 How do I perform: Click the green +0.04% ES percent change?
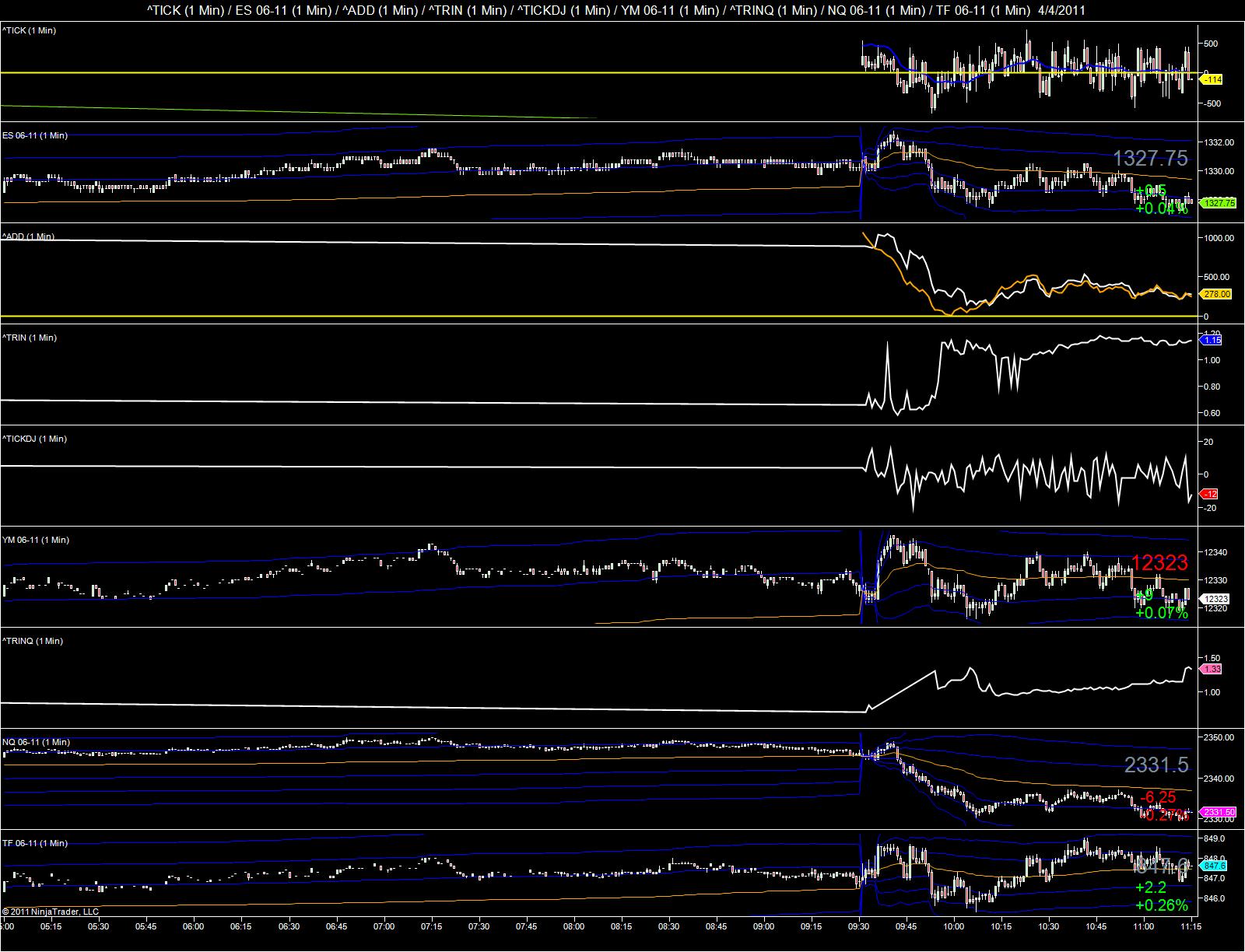tap(1162, 208)
